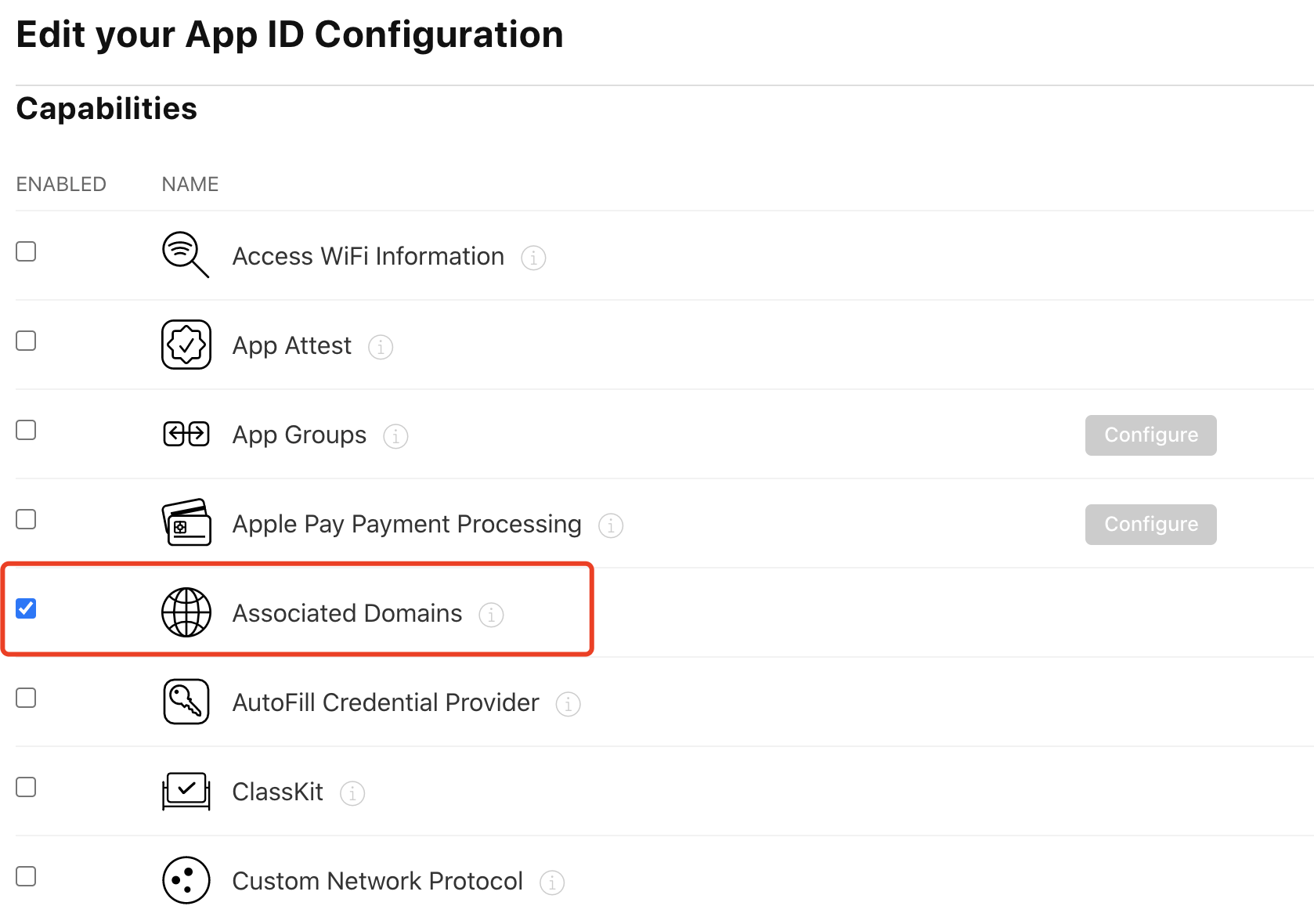Viewport: 1314px width, 924px height.
Task: Click the Associated Domains globe icon
Action: [x=186, y=612]
